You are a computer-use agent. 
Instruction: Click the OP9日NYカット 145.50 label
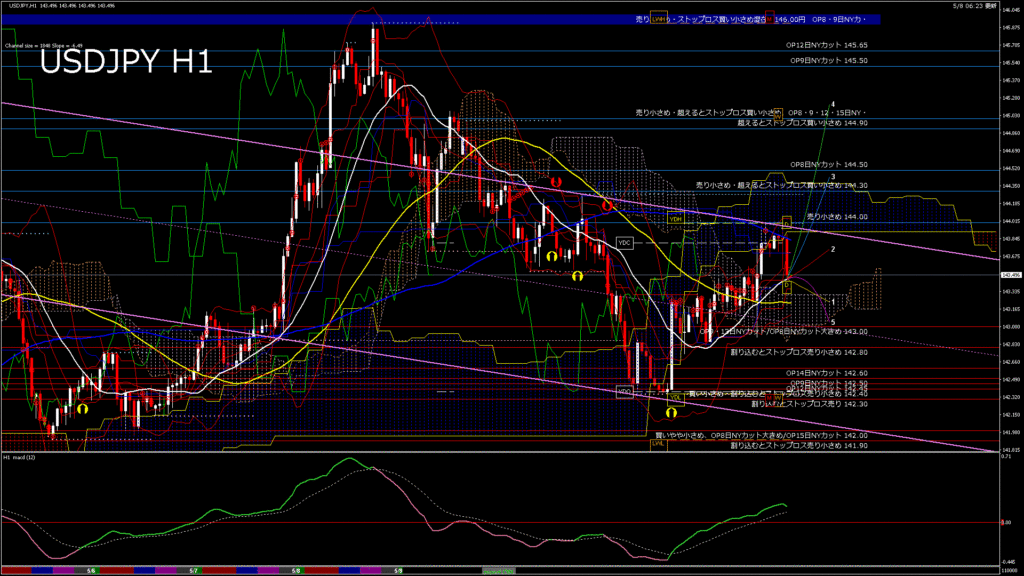[x=828, y=61]
